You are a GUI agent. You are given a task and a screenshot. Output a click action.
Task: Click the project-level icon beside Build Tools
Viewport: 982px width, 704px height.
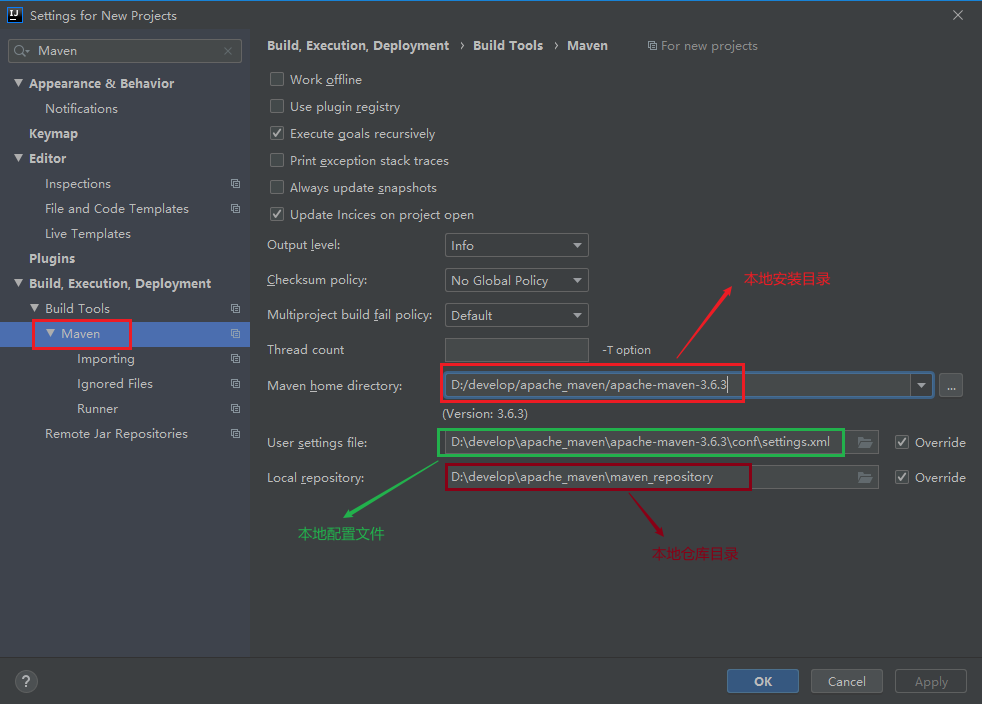tap(235, 308)
